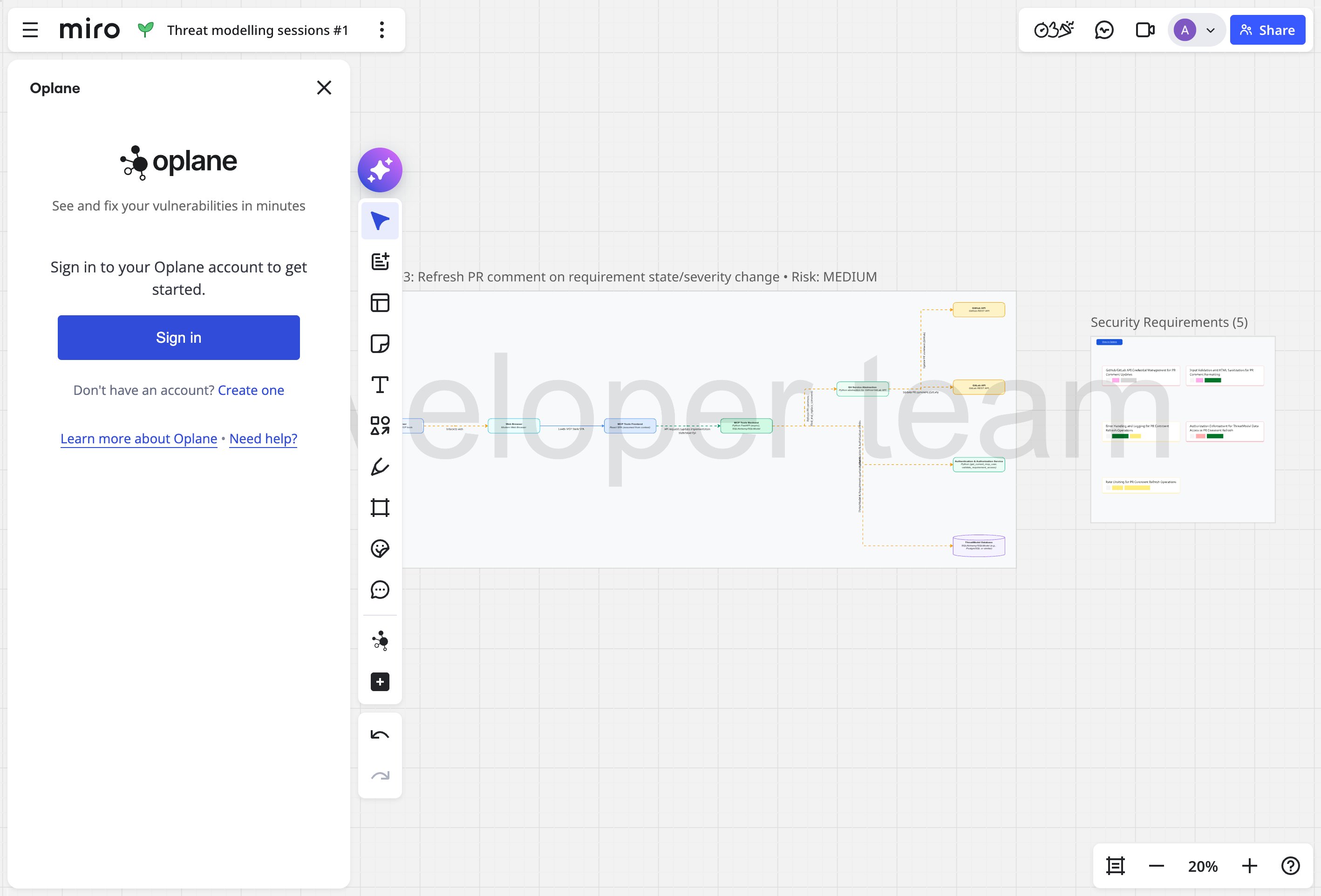This screenshot has height=896, width=1321.
Task: Click the blue button in Security Requirements frame
Action: [x=1109, y=342]
